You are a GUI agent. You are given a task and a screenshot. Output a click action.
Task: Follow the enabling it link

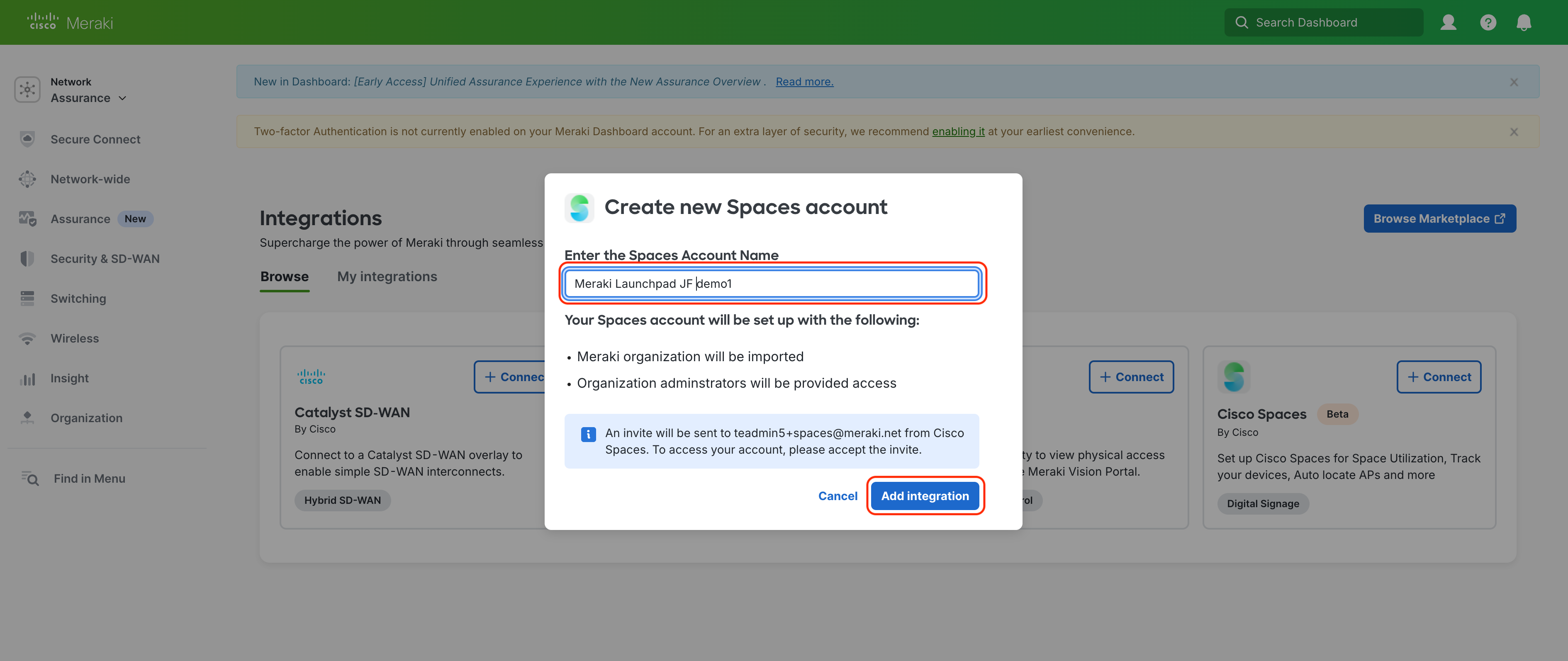coord(958,131)
